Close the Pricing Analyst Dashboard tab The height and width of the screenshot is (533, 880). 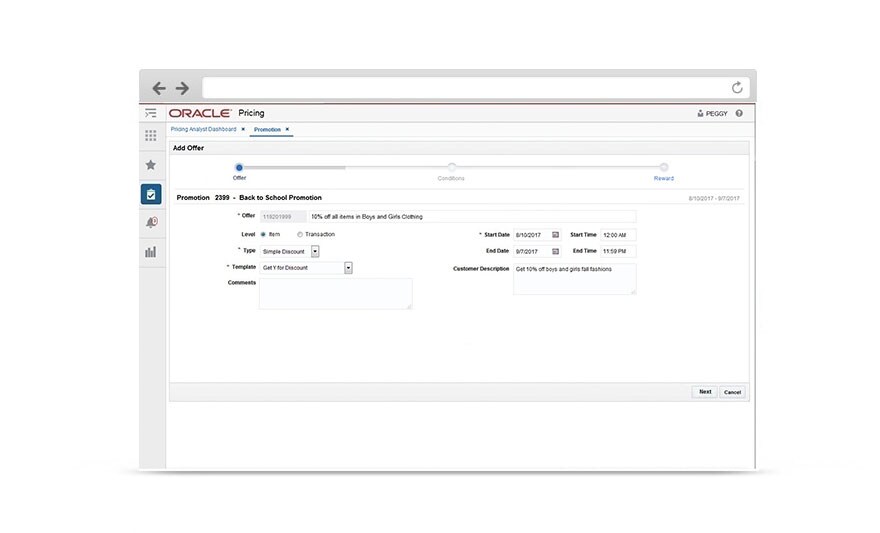243,129
